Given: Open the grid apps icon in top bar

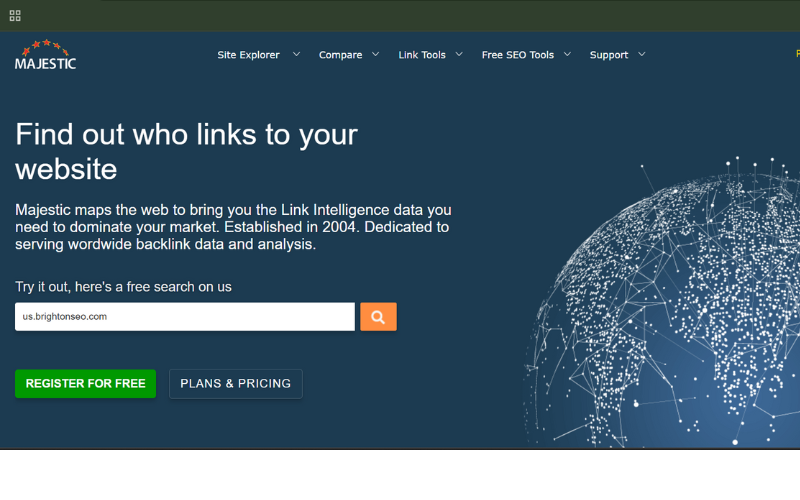Looking at the screenshot, I should [15, 16].
